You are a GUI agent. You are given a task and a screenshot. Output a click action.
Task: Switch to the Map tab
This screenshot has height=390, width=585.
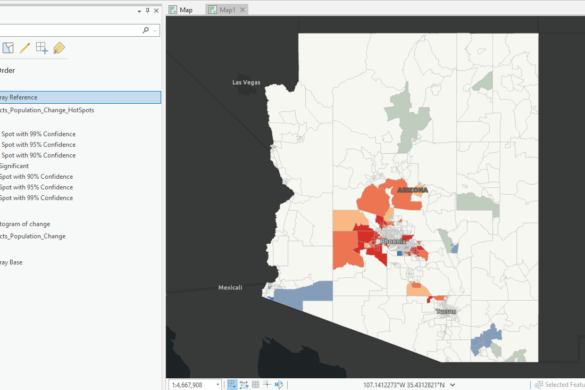pyautogui.click(x=181, y=10)
